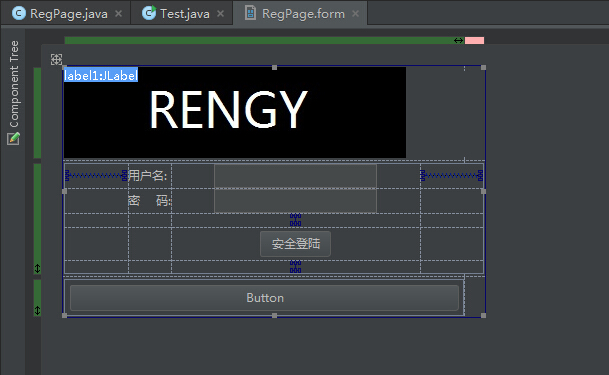Select the left horizontal spacer
Screen dimensions: 609x375
pyautogui.click(x=96, y=176)
